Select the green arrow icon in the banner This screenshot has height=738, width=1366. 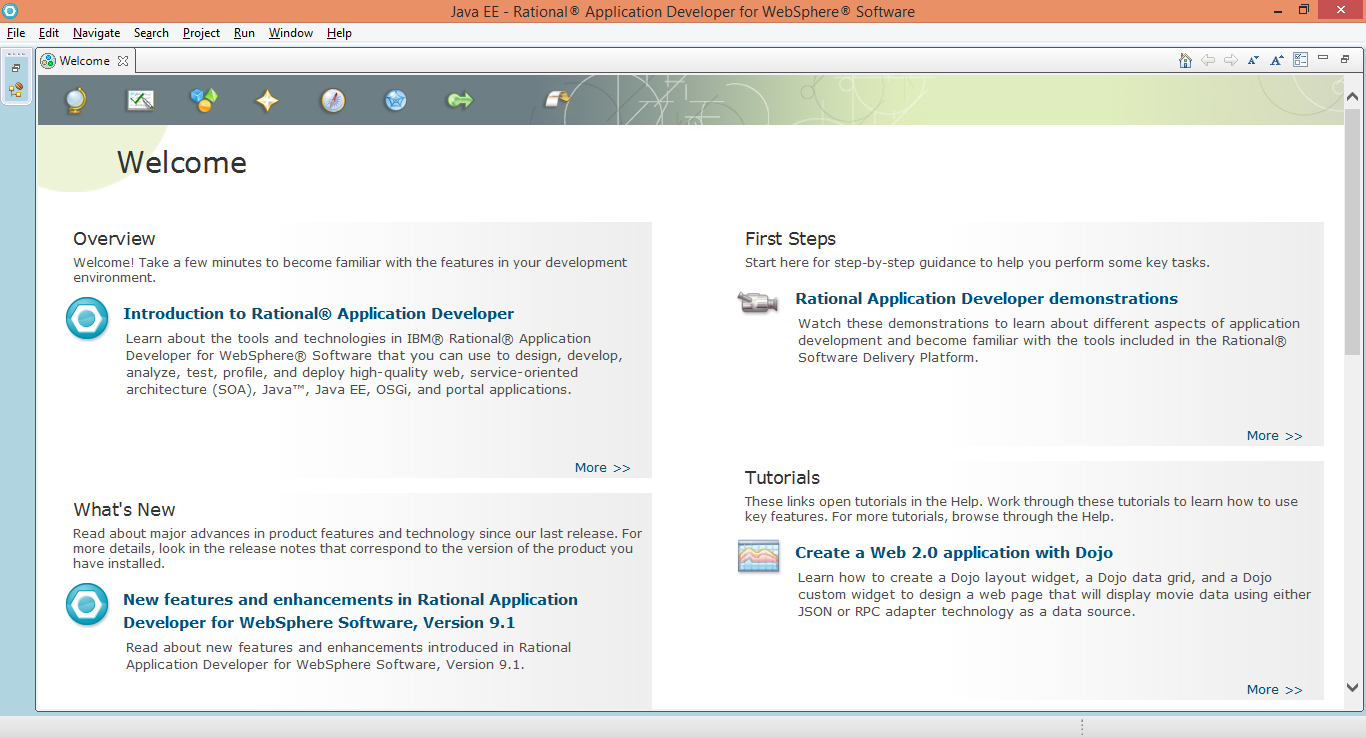click(460, 100)
